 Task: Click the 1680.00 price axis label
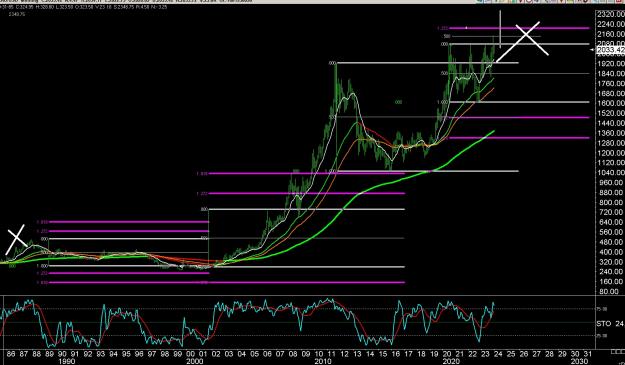(x=611, y=94)
